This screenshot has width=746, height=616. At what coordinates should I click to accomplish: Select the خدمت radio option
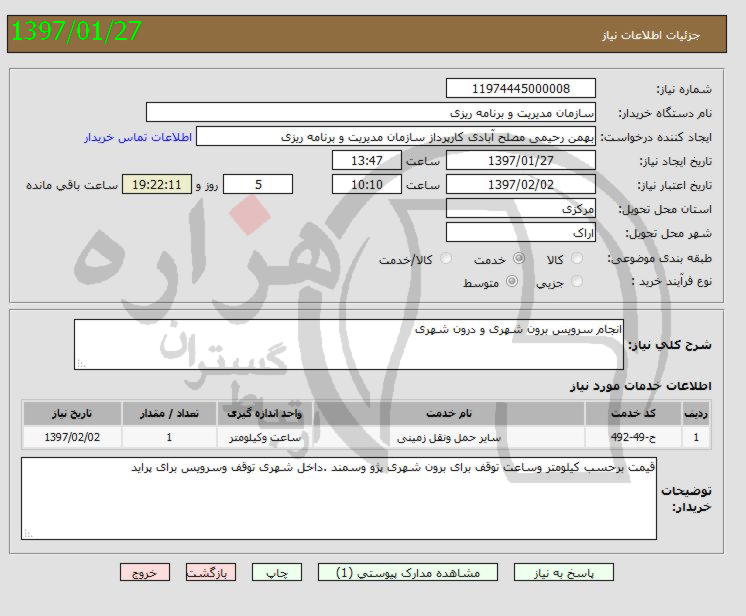tap(516, 260)
